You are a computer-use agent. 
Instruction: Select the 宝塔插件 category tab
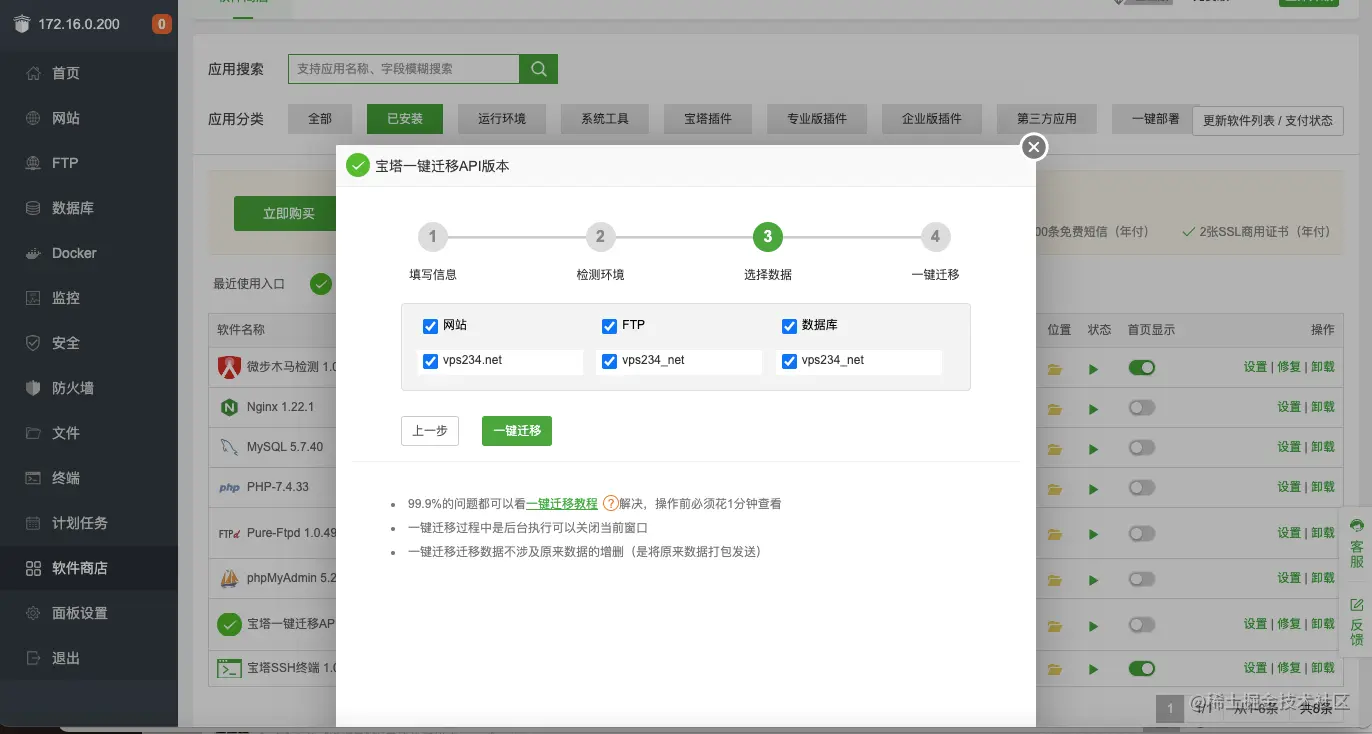pyautogui.click(x=708, y=119)
